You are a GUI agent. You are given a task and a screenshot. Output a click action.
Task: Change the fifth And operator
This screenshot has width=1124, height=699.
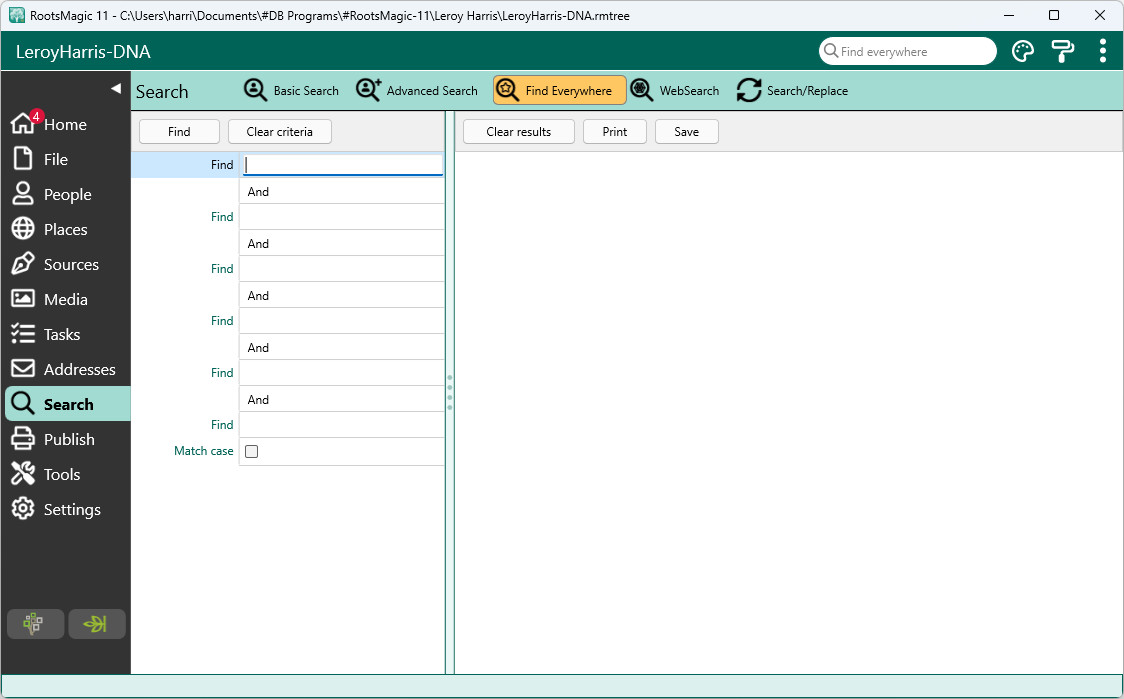click(342, 399)
